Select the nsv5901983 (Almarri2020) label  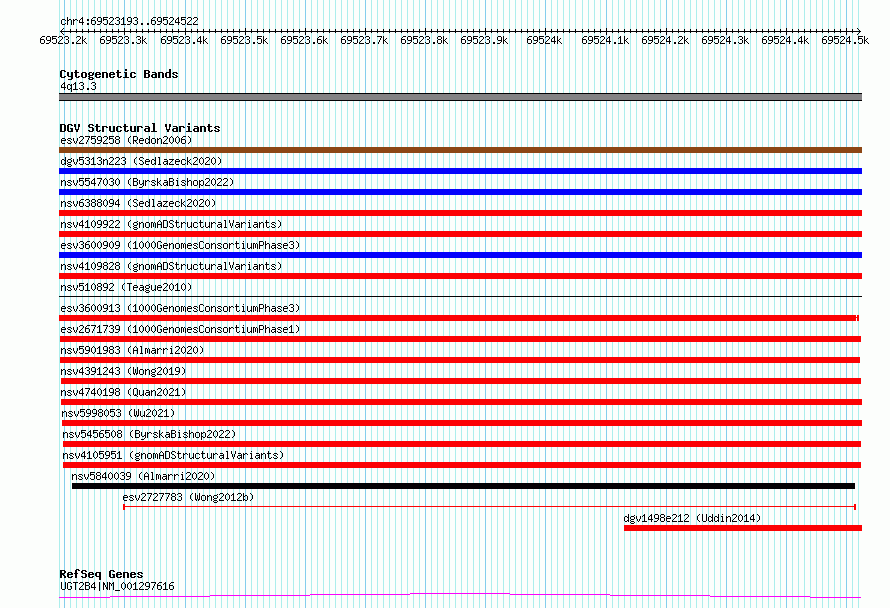132,350
